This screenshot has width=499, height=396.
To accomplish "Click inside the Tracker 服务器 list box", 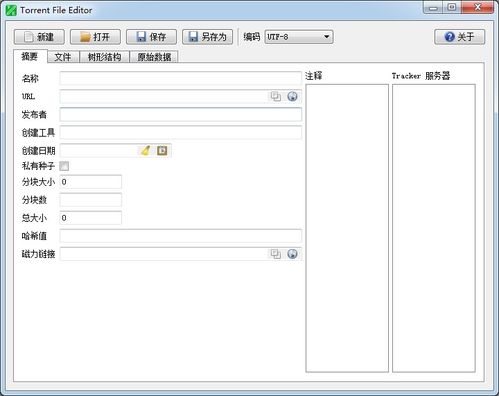I will point(434,228).
